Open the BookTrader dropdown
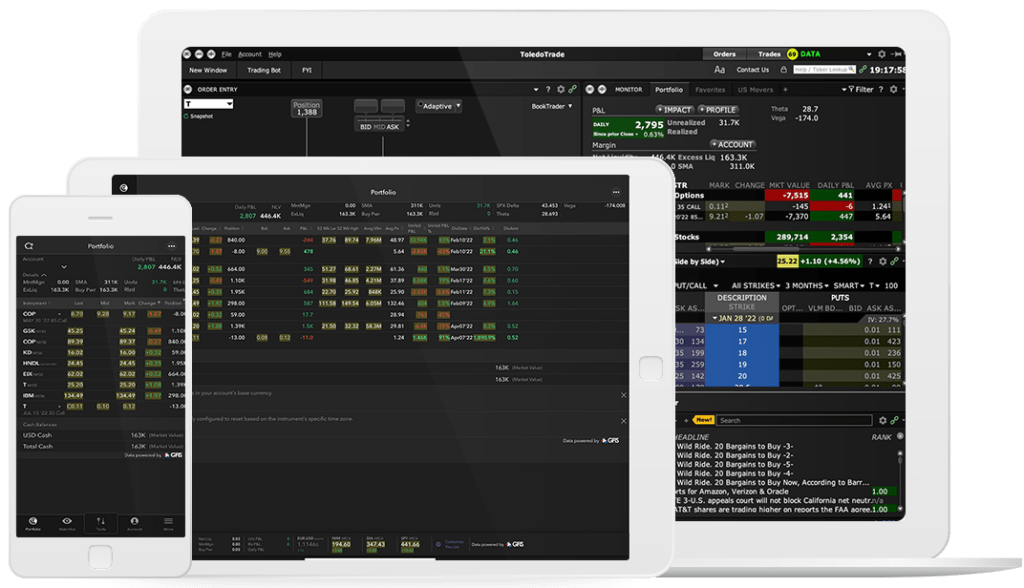Screen dimensions: 1024x588 (x=550, y=105)
